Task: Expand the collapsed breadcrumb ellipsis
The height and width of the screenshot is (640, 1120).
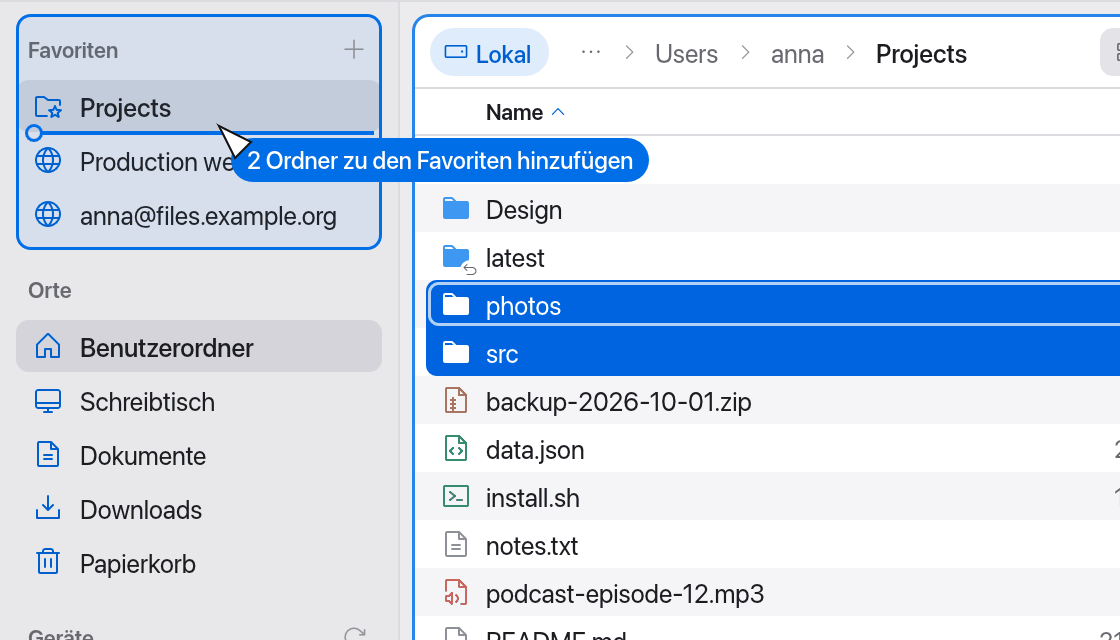Action: tap(591, 53)
